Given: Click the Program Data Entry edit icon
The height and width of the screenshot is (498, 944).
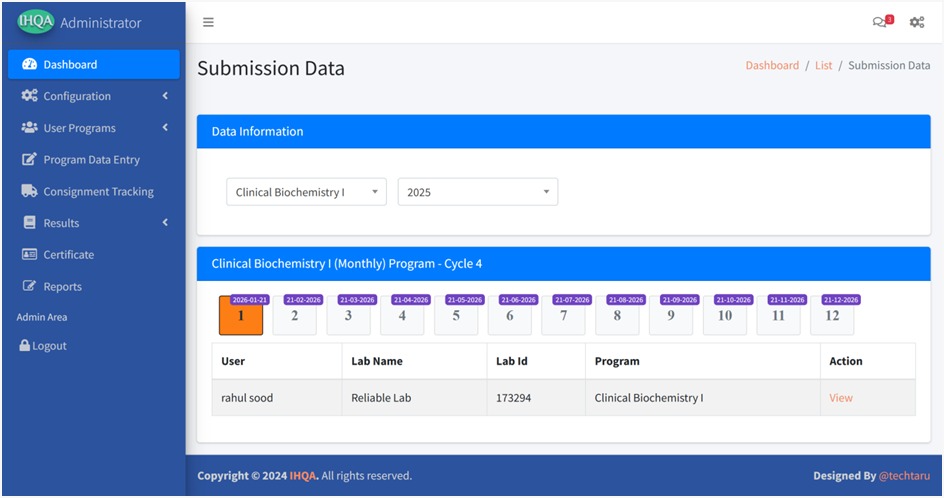Looking at the screenshot, I should [29, 160].
